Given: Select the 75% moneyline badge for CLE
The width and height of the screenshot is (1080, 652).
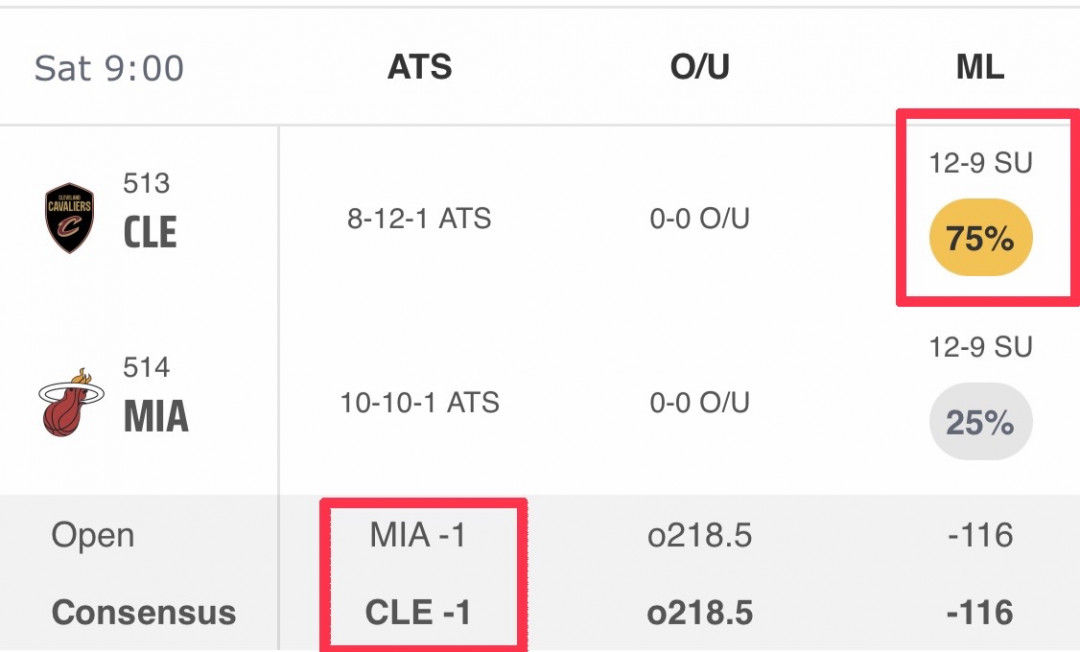Looking at the screenshot, I should tap(981, 238).
